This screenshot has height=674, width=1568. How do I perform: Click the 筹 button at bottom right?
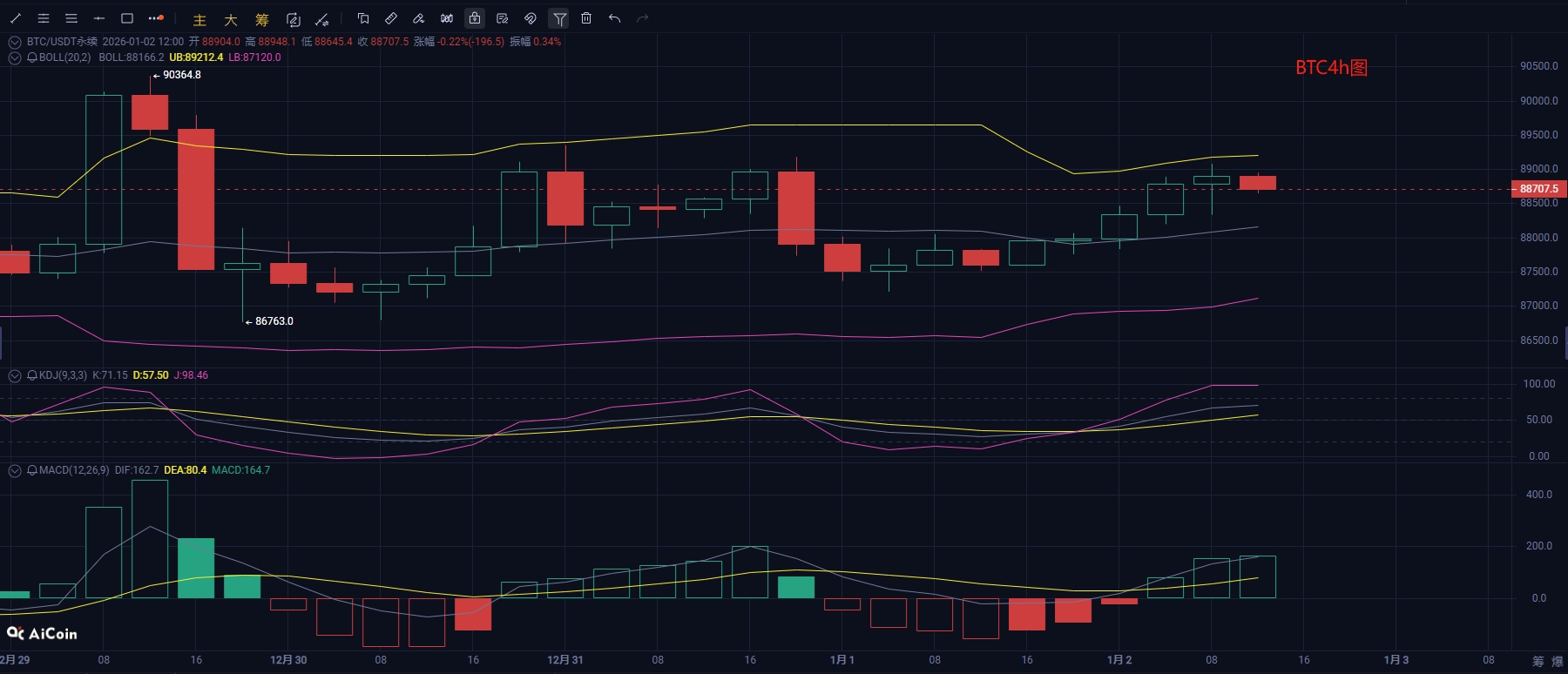click(1538, 662)
